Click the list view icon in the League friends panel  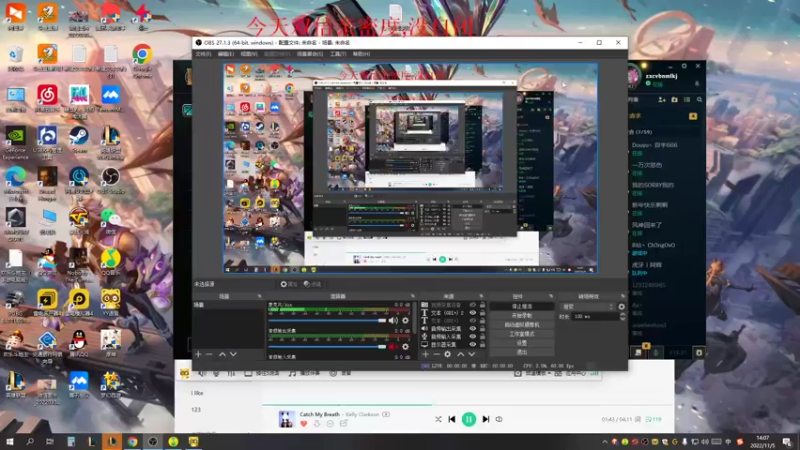pos(687,100)
